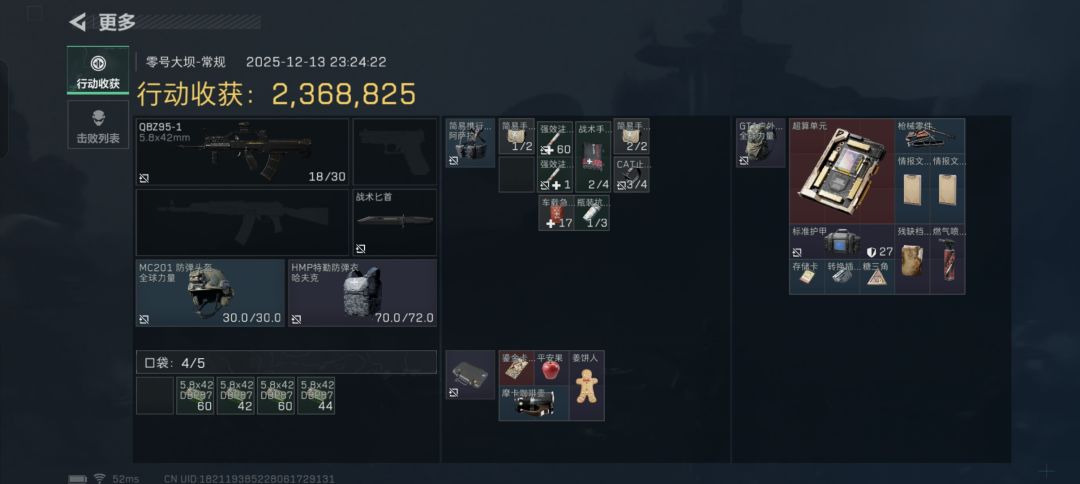
Task: Click the 超算单元 red item
Action: (x=842, y=171)
